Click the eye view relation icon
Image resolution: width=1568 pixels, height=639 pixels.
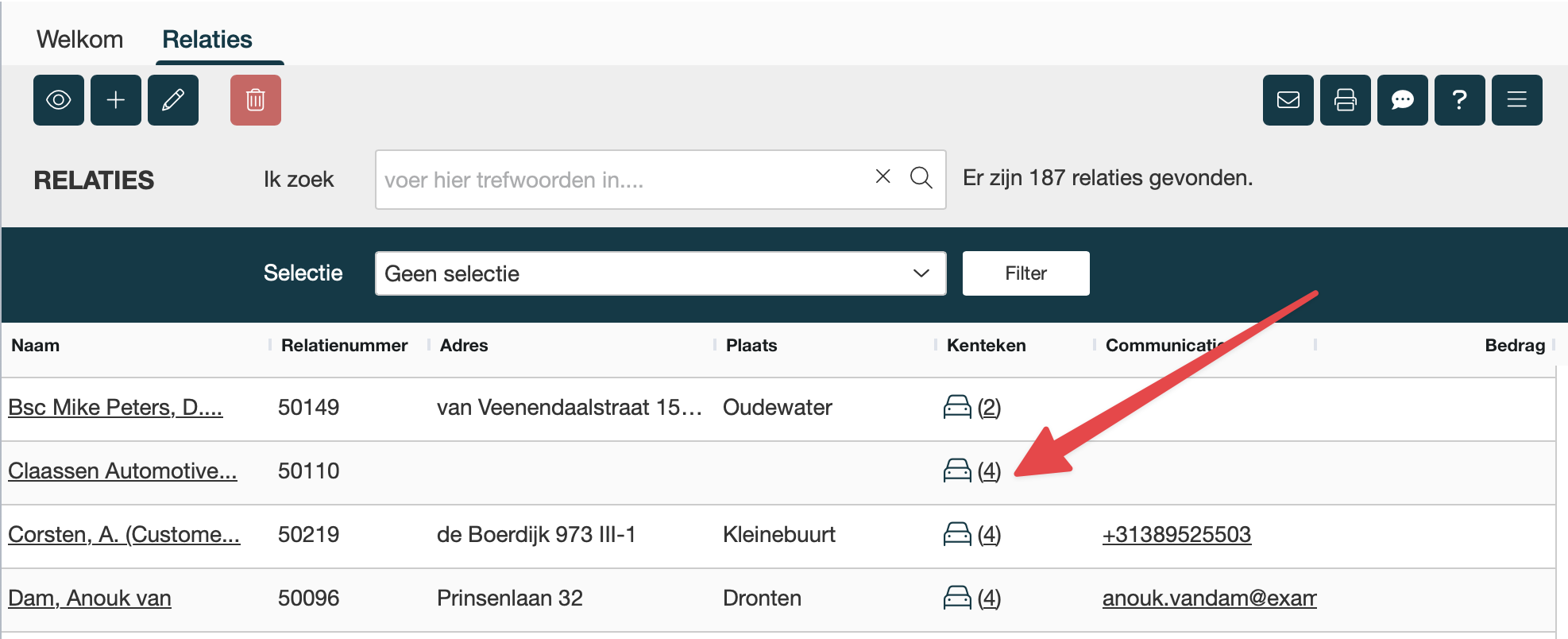(59, 100)
